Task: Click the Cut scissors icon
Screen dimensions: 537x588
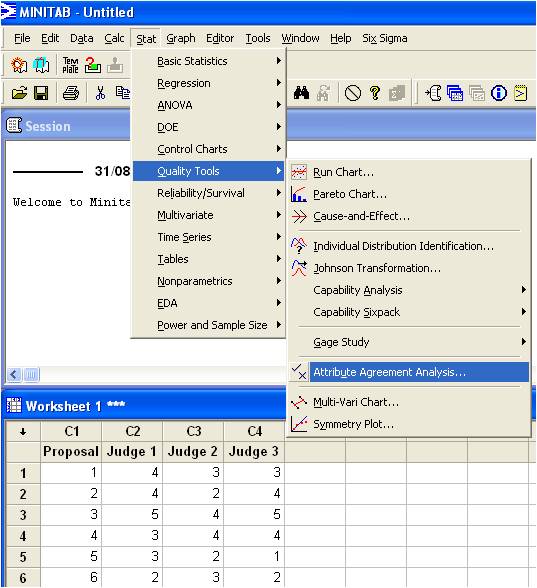Action: (100, 93)
